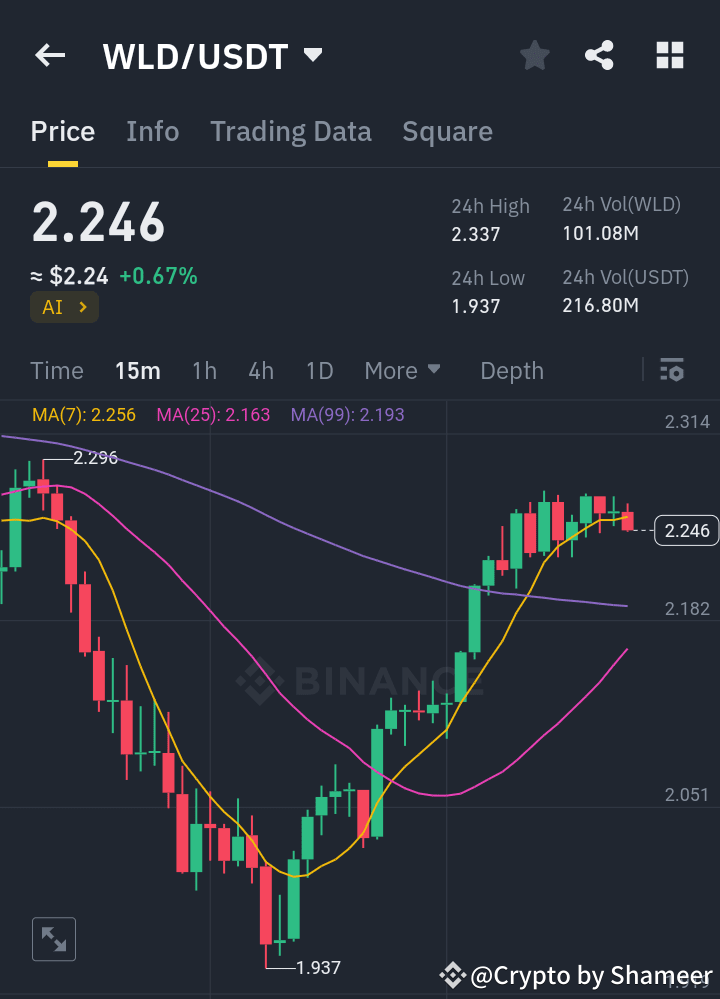720x999 pixels.
Task: Share the WLD/USDT chart
Action: (599, 56)
